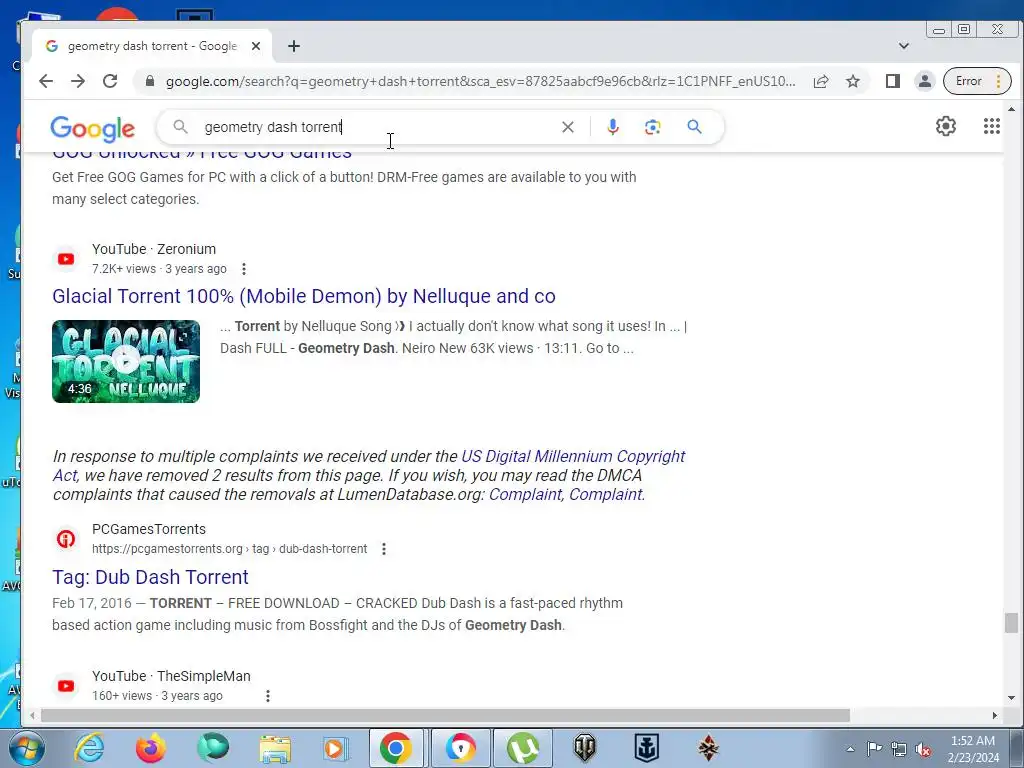Open Chrome side panel

[893, 81]
